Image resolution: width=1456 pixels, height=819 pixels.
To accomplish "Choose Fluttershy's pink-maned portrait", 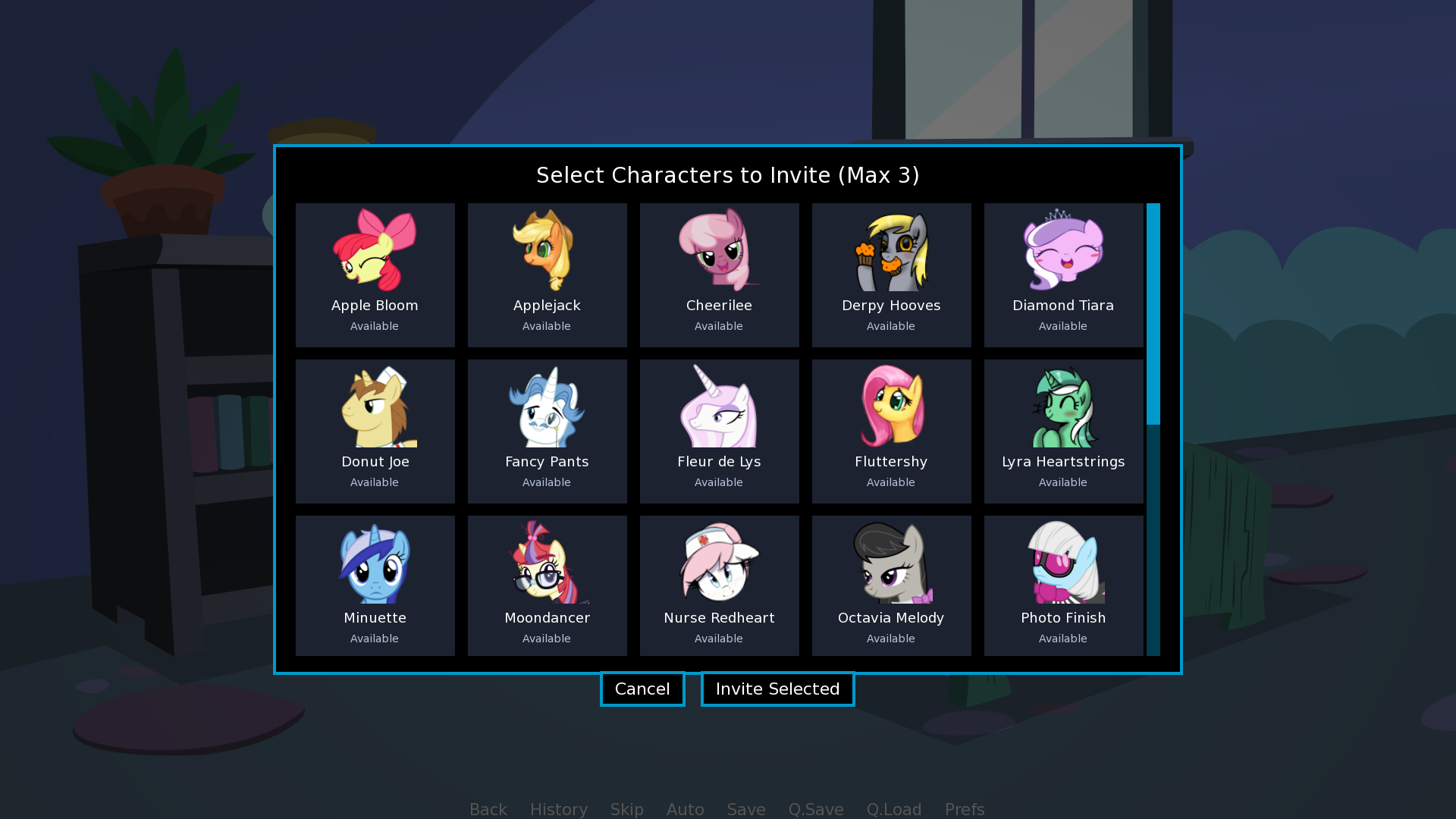I will coord(891,406).
